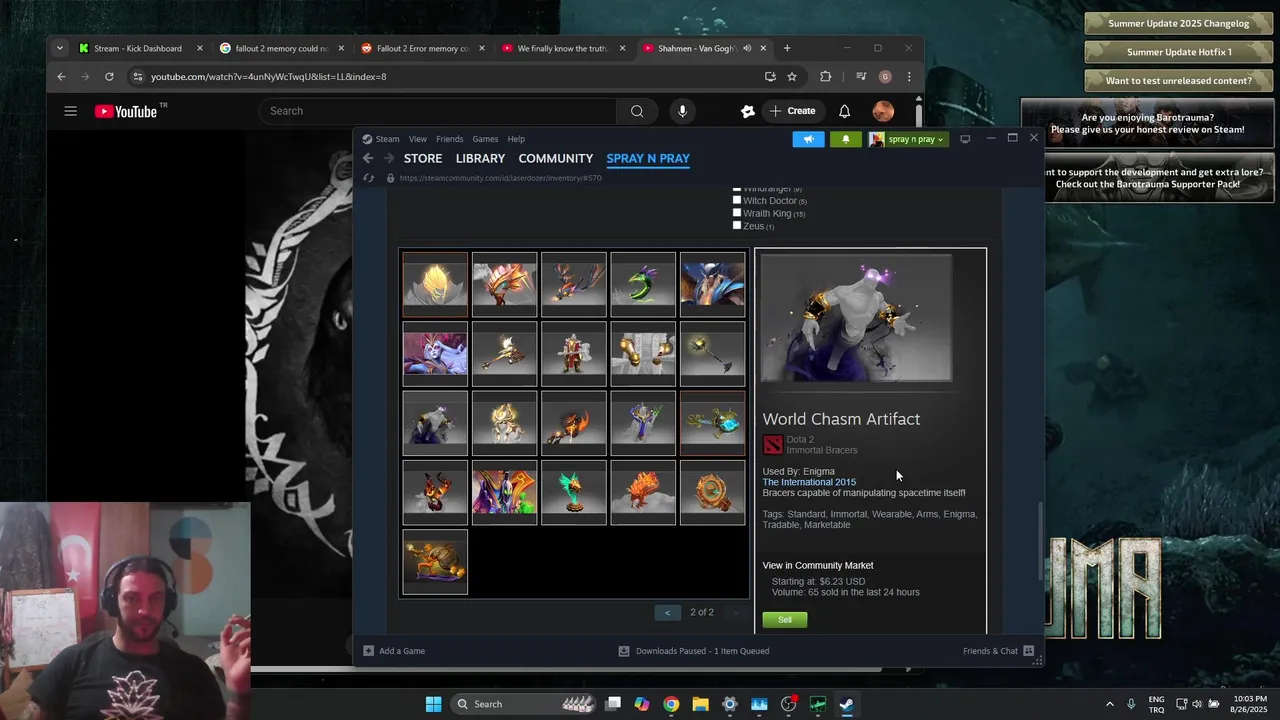Viewport: 1280px width, 720px height.
Task: Reload the Steam inventory page
Action: pos(369,178)
